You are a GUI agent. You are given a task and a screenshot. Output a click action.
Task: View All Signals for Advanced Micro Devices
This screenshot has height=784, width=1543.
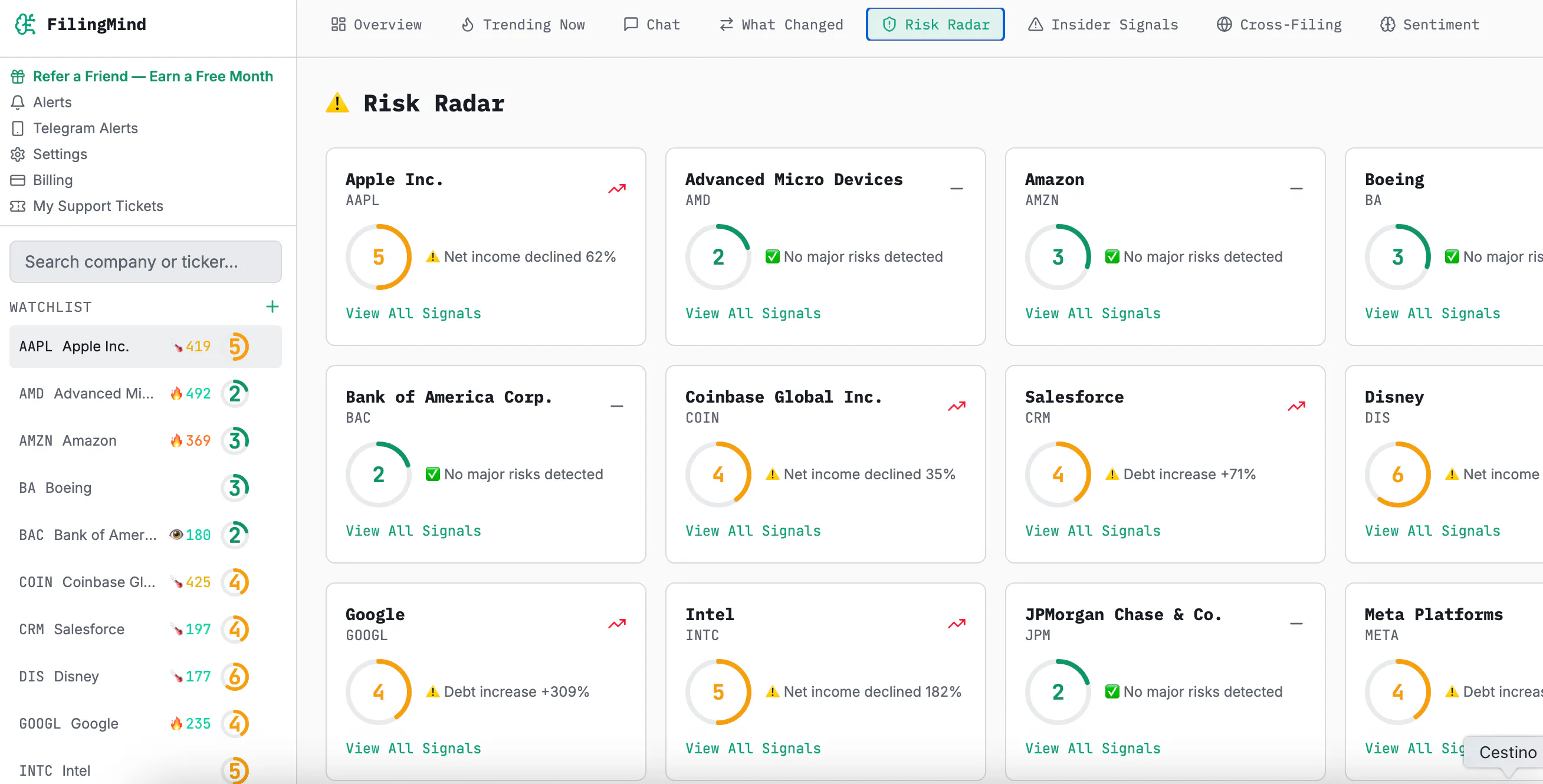click(x=753, y=313)
